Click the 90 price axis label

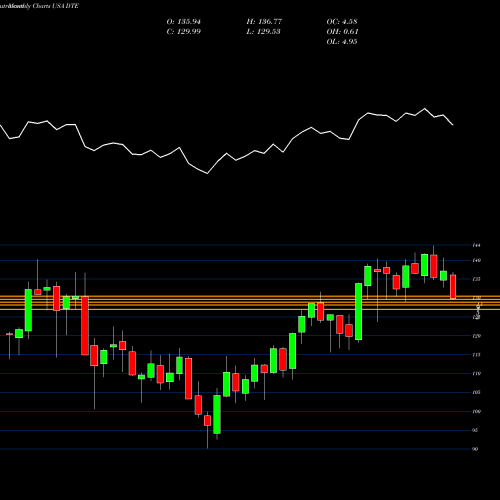tap(475, 449)
